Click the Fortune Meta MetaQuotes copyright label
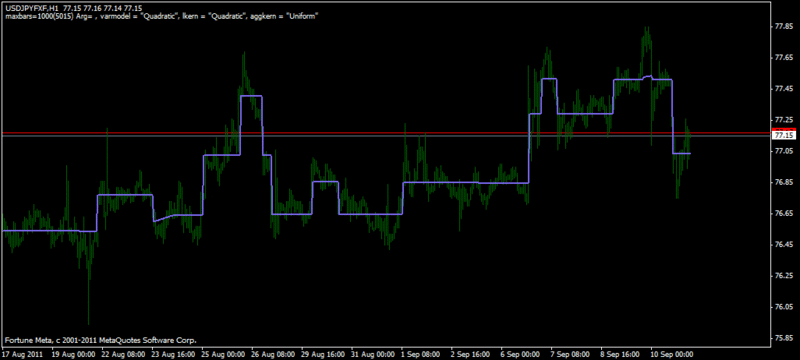The width and height of the screenshot is (800, 360). pyautogui.click(x=101, y=340)
